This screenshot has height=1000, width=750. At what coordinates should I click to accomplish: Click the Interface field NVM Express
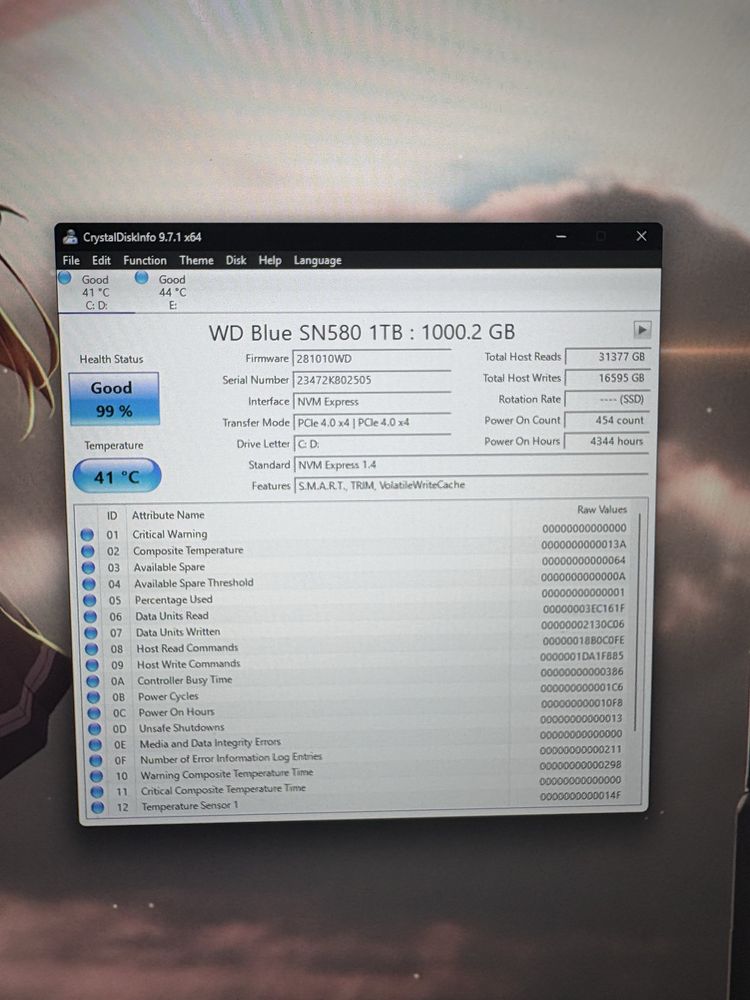click(372, 402)
